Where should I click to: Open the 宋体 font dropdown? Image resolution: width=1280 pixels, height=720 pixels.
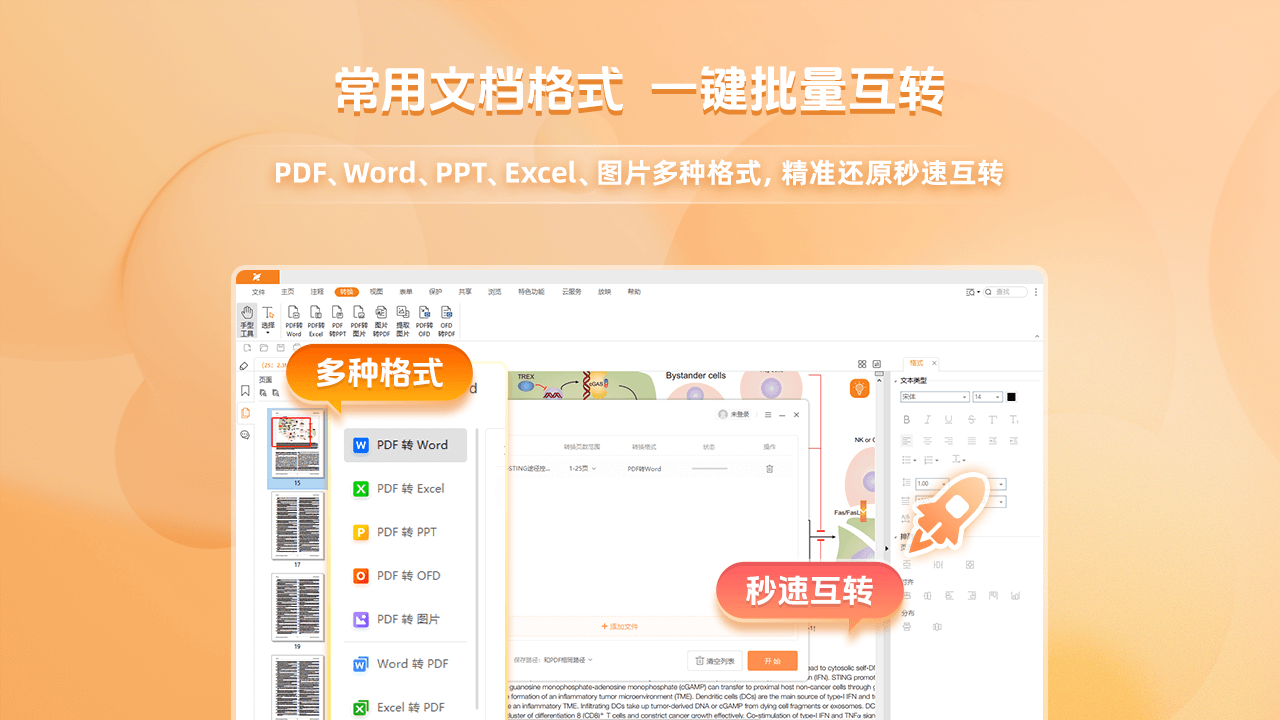[934, 397]
